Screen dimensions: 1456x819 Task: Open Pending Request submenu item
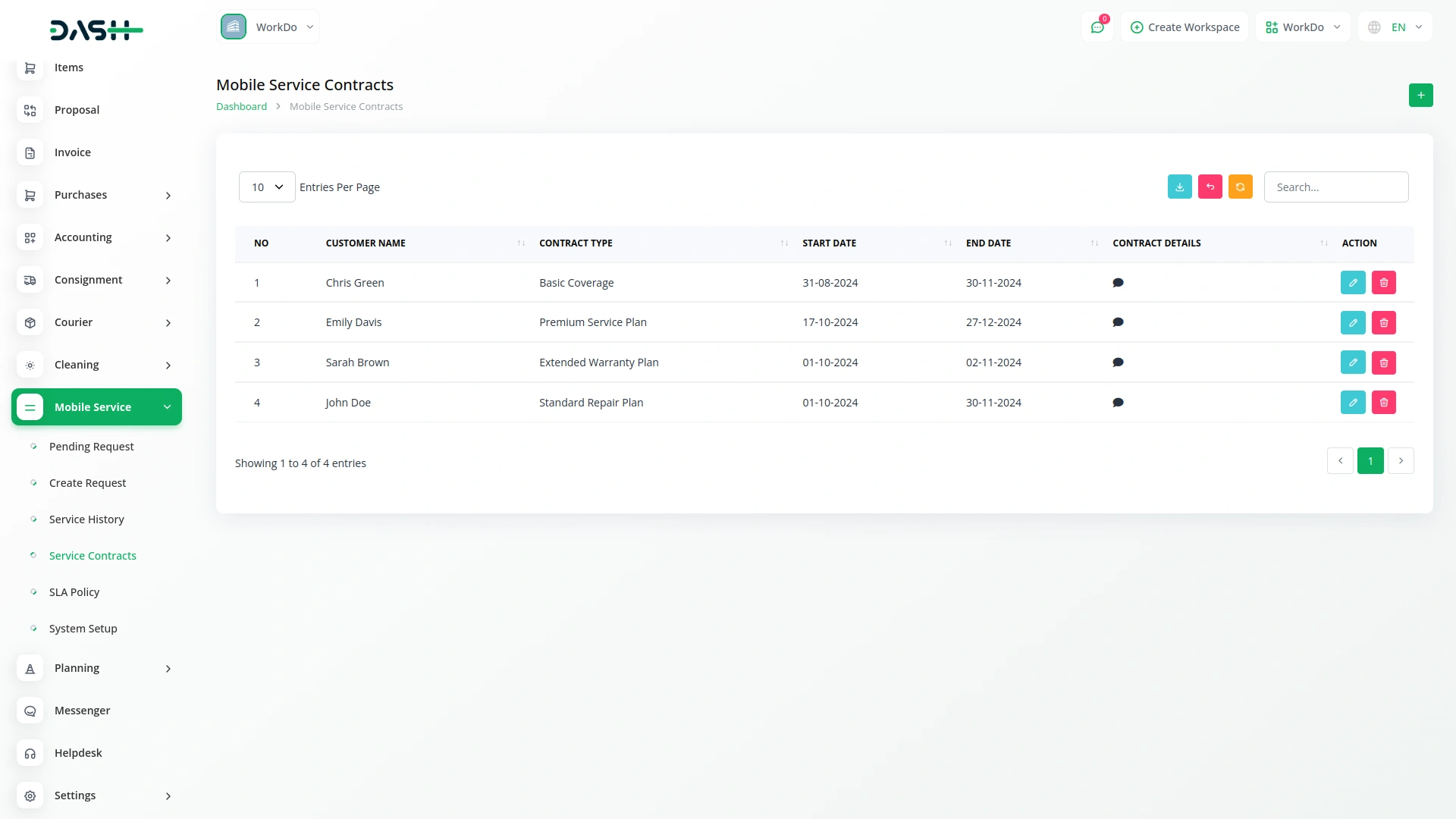tap(91, 447)
